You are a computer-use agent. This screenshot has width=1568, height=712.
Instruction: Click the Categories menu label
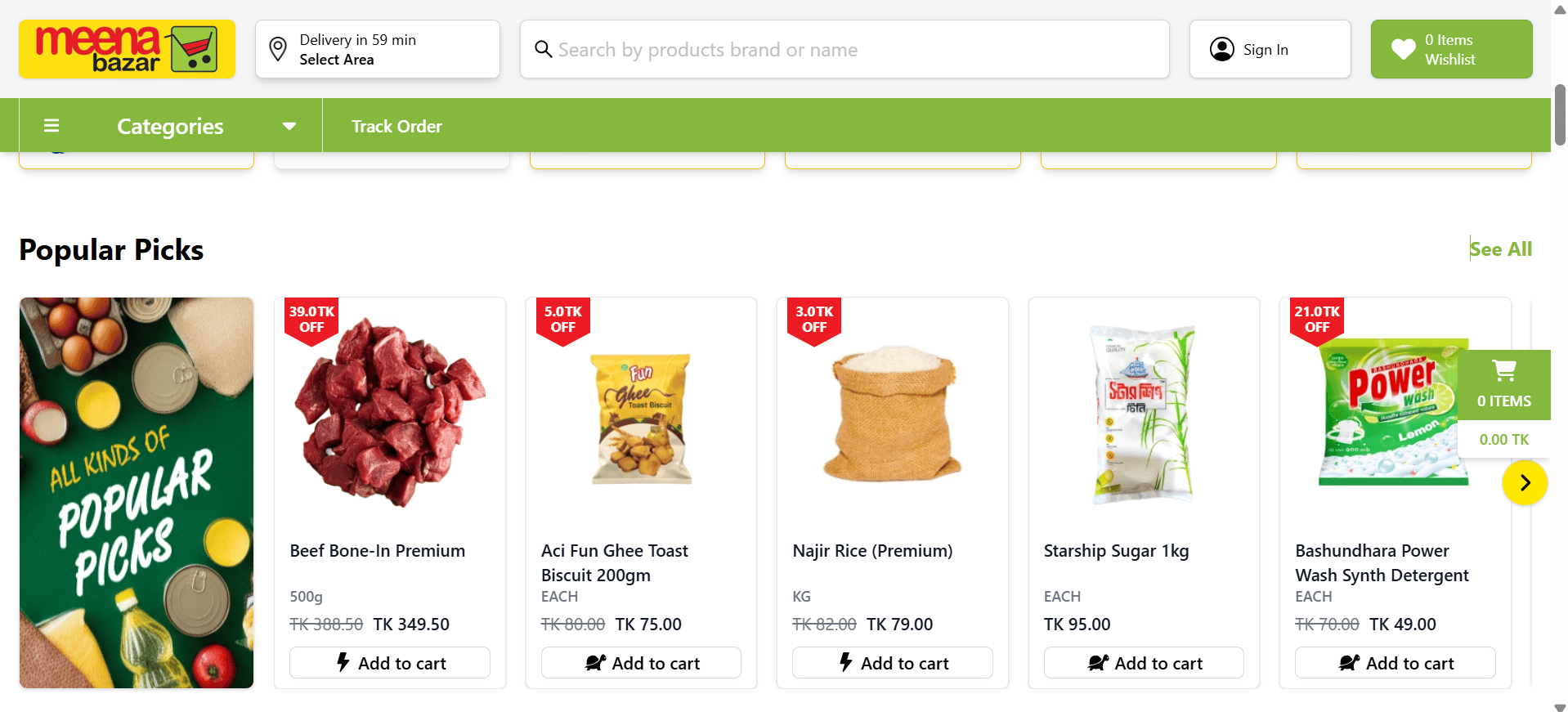pos(170,127)
